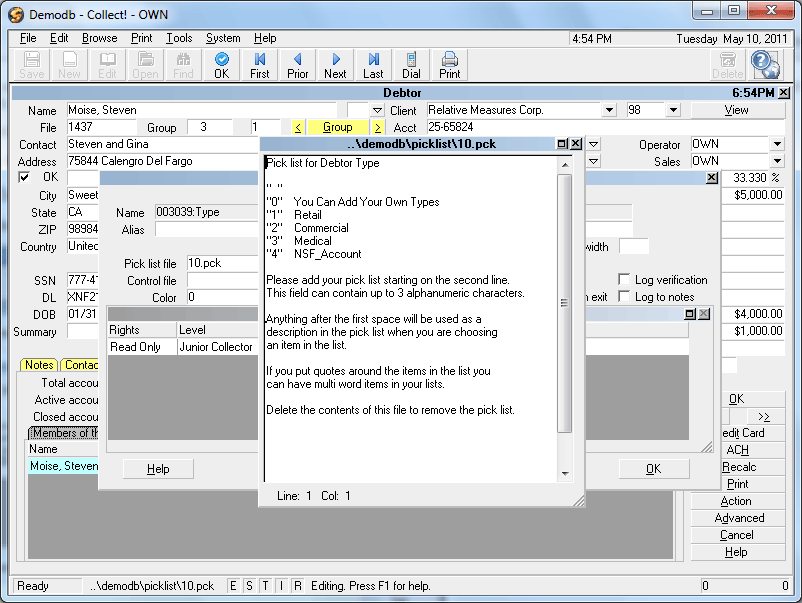
Task: Open the Edit menu
Action: 59,38
